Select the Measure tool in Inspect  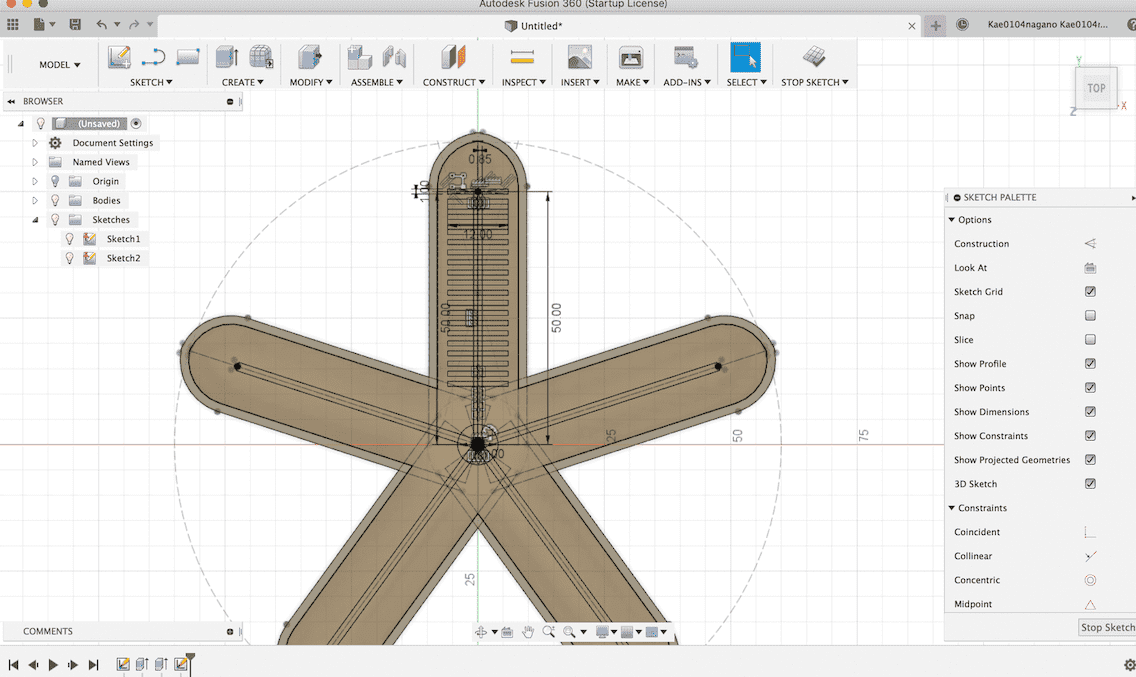coord(521,58)
